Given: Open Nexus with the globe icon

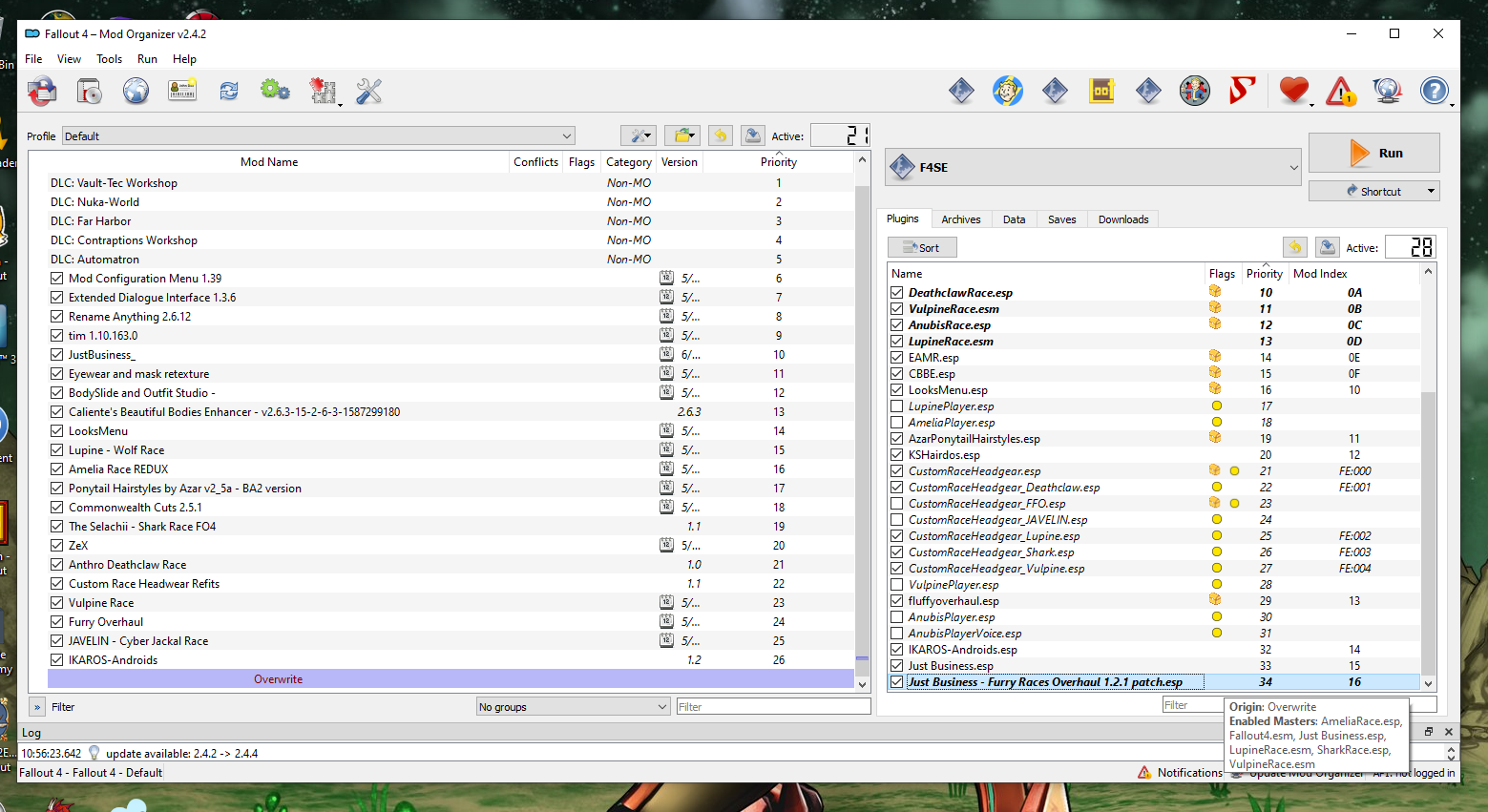Looking at the screenshot, I should click(136, 92).
